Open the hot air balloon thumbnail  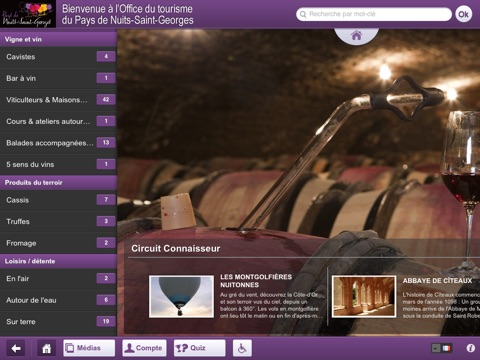pos(181,296)
